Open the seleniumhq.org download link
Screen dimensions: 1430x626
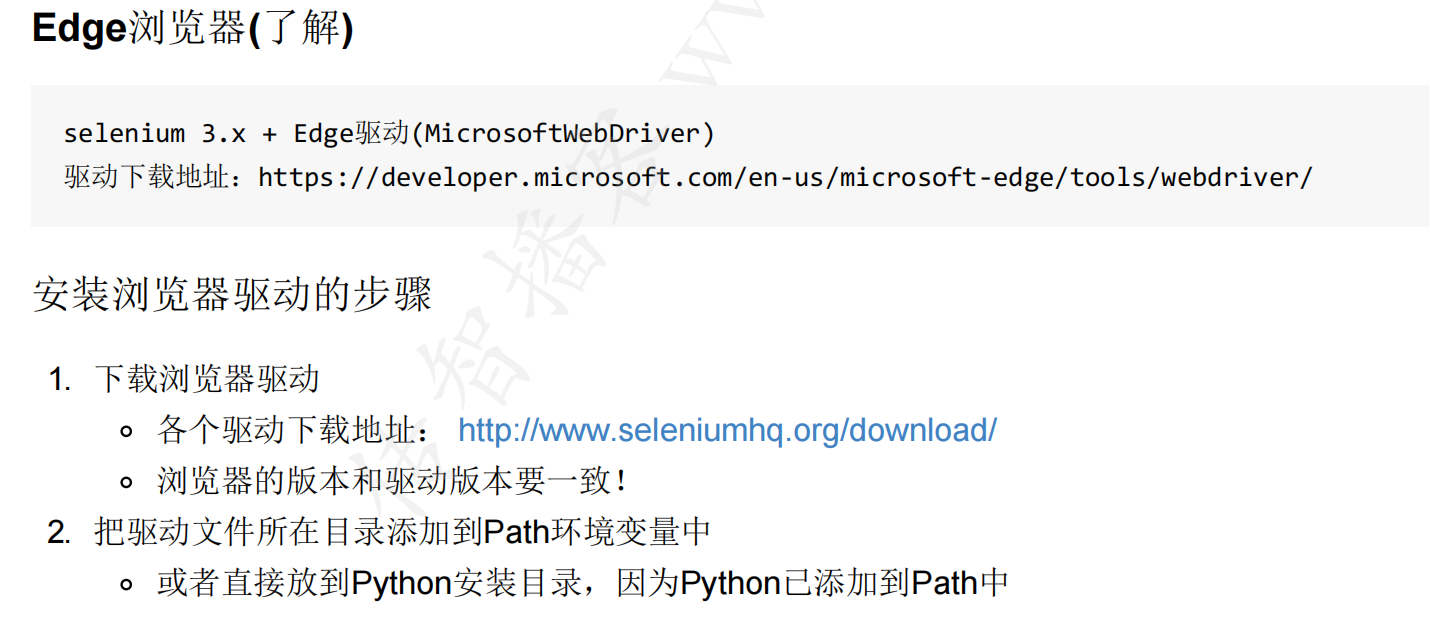[727, 431]
